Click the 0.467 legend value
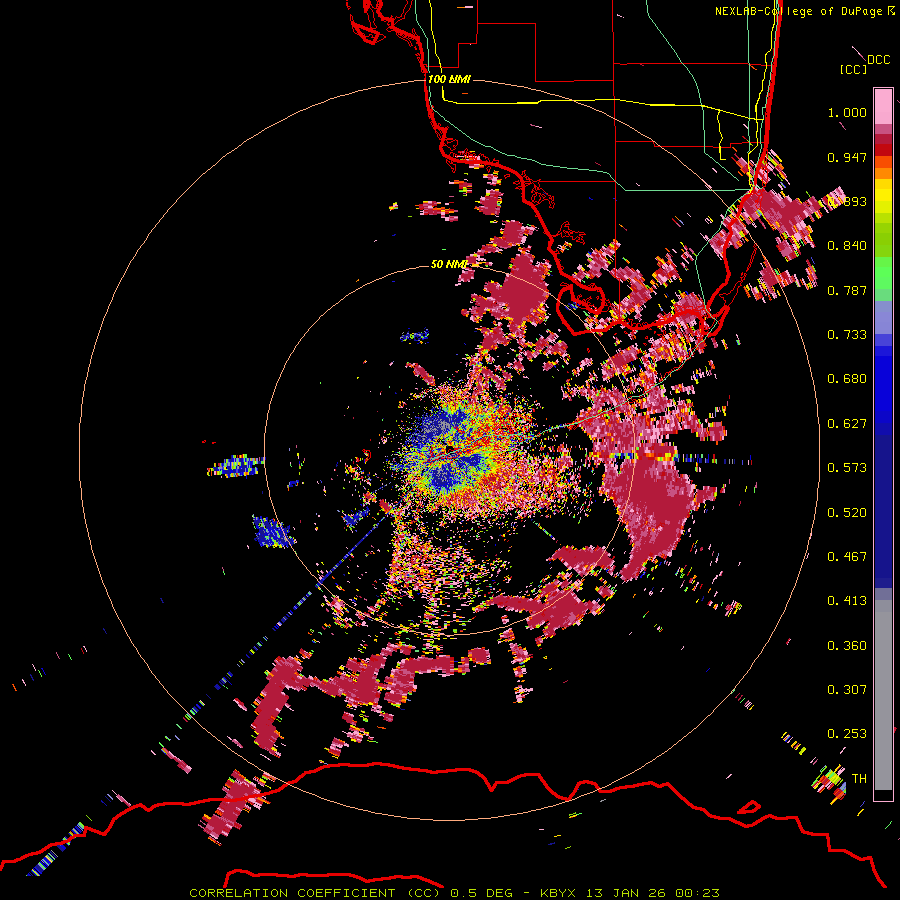The image size is (900, 900). [847, 557]
